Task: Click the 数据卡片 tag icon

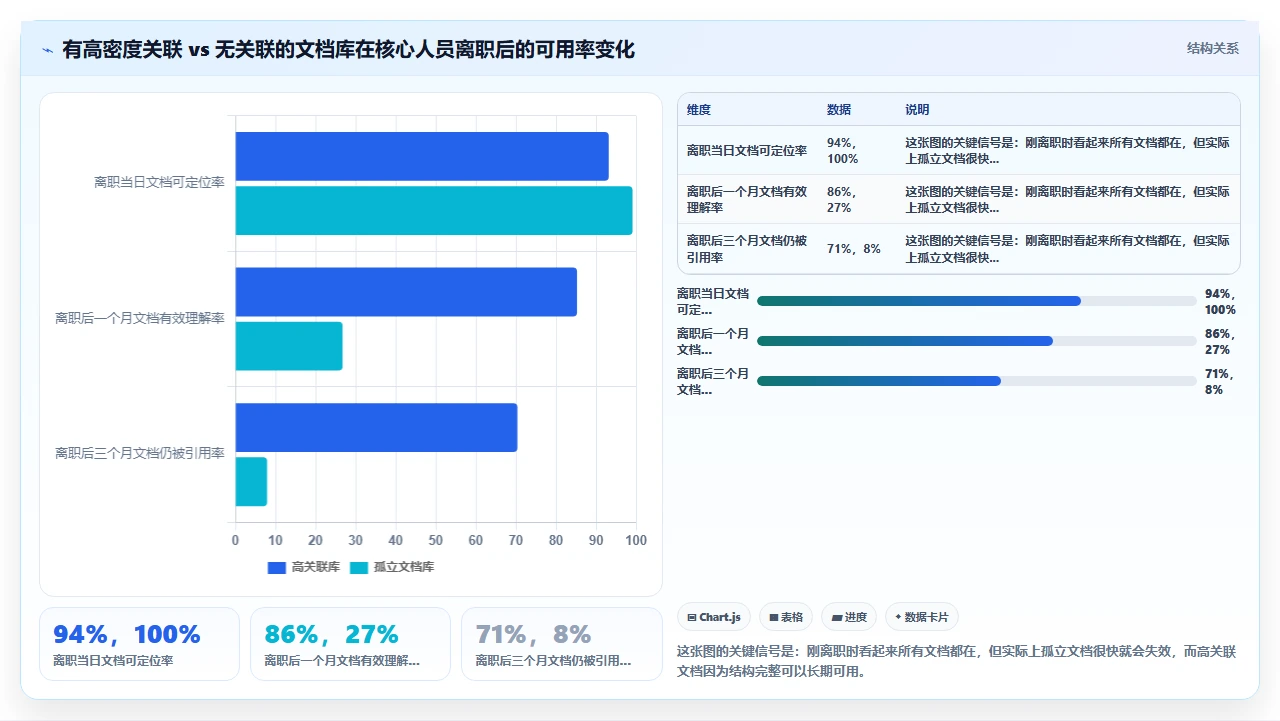Action: click(x=899, y=618)
